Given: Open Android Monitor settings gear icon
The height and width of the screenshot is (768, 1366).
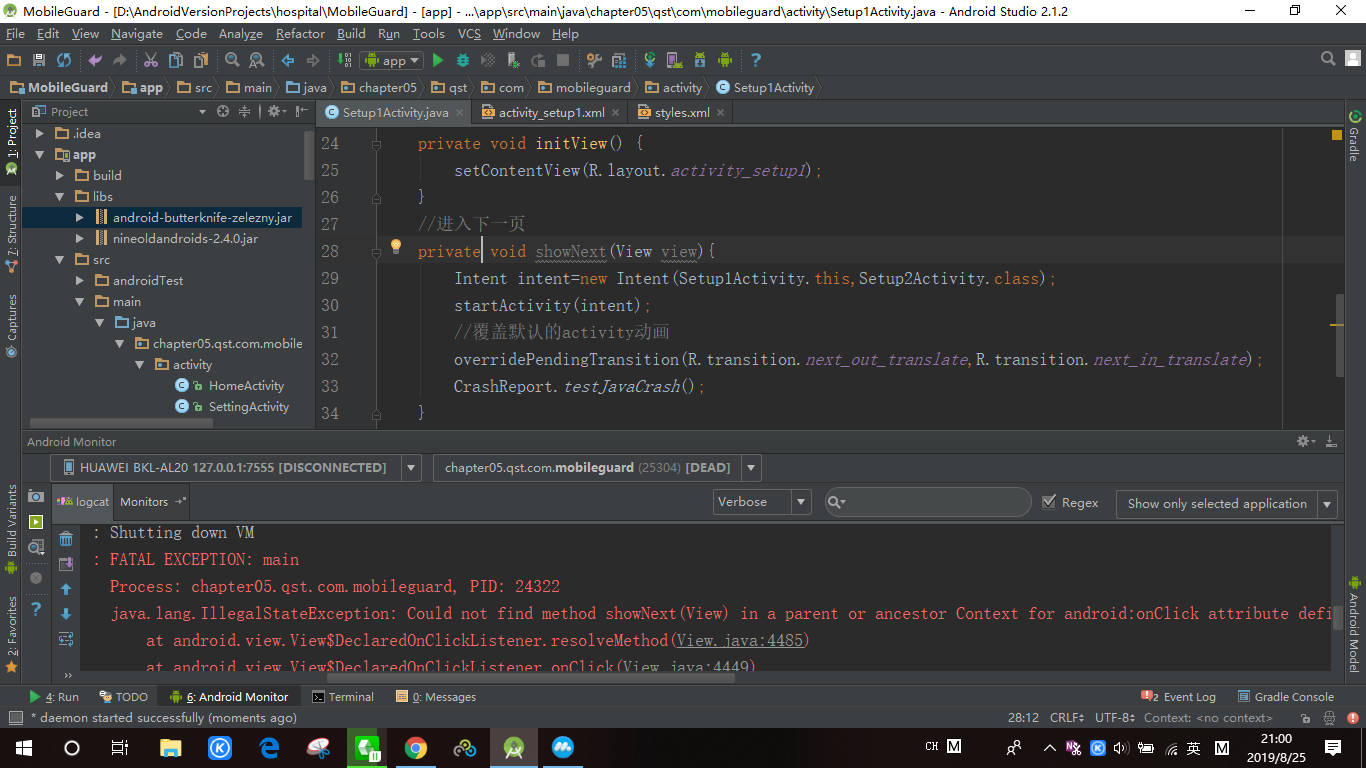Looking at the screenshot, I should tap(1304, 441).
